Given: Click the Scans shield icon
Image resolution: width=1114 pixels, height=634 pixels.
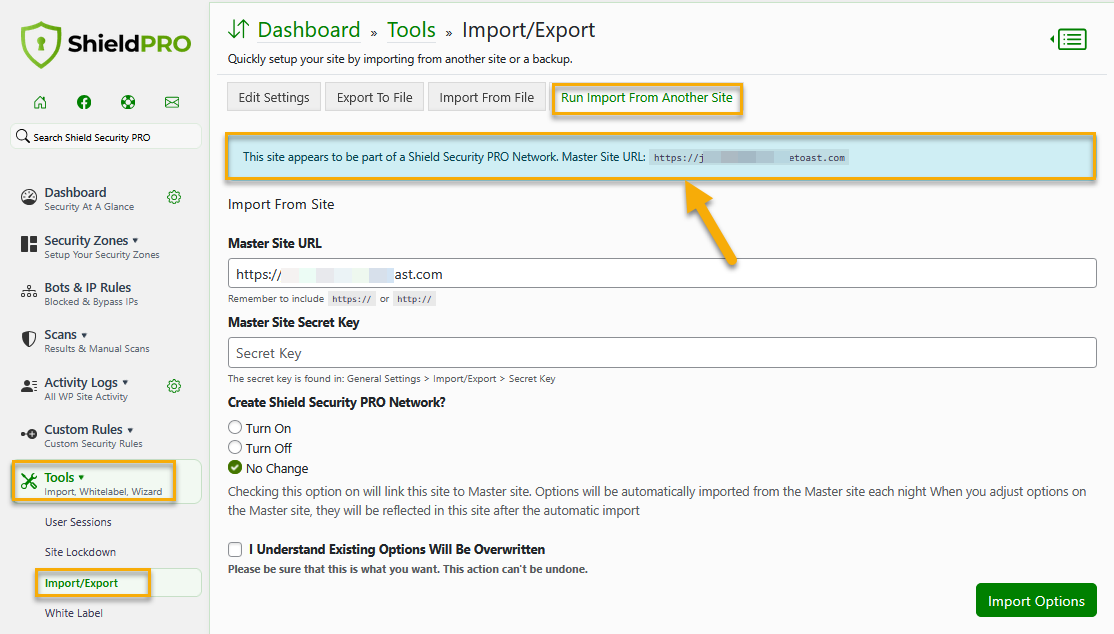Looking at the screenshot, I should [28, 339].
